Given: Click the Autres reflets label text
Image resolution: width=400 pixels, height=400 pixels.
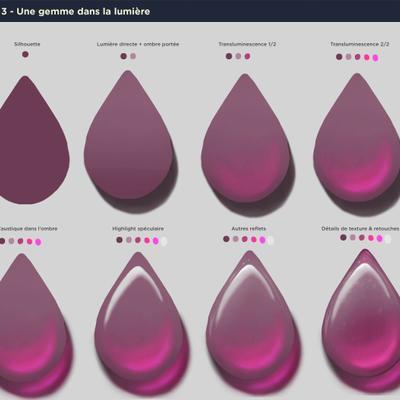Looking at the screenshot, I should [x=249, y=229].
